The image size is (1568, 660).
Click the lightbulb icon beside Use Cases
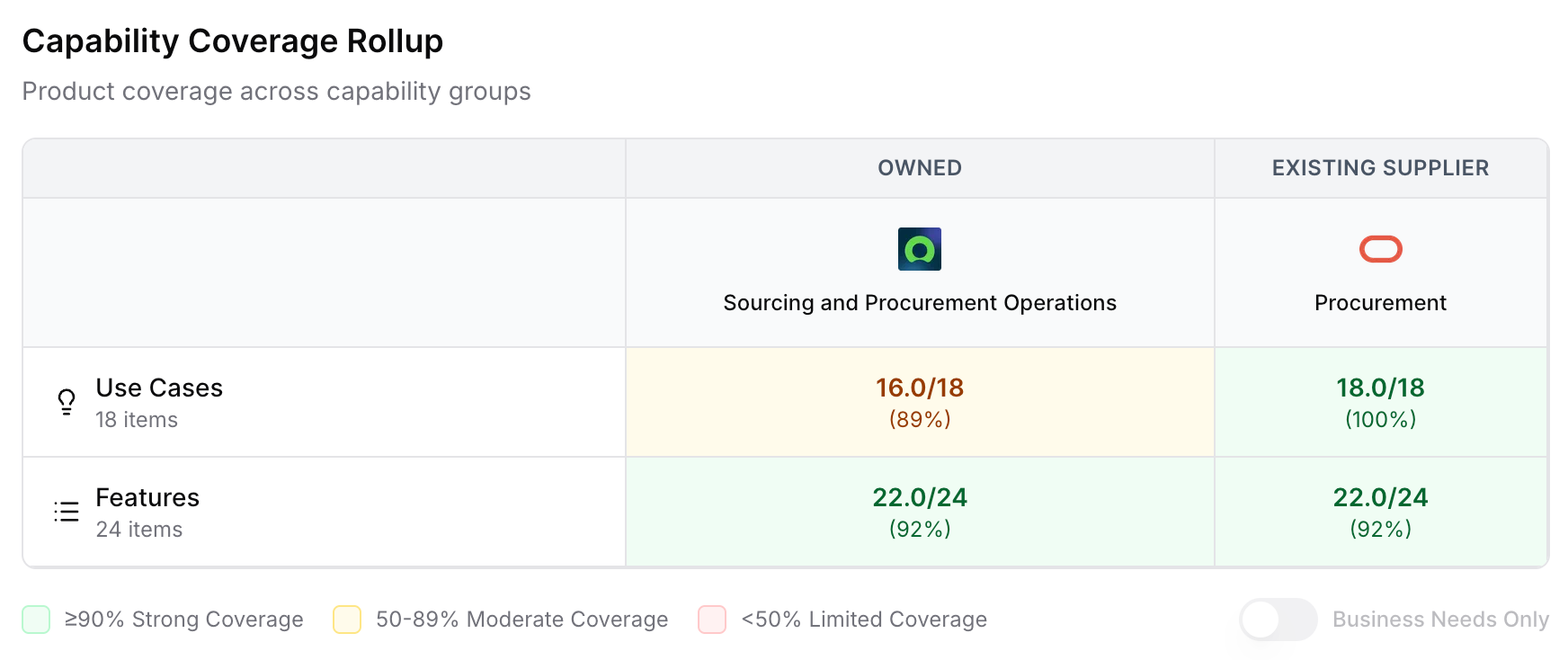(x=67, y=402)
